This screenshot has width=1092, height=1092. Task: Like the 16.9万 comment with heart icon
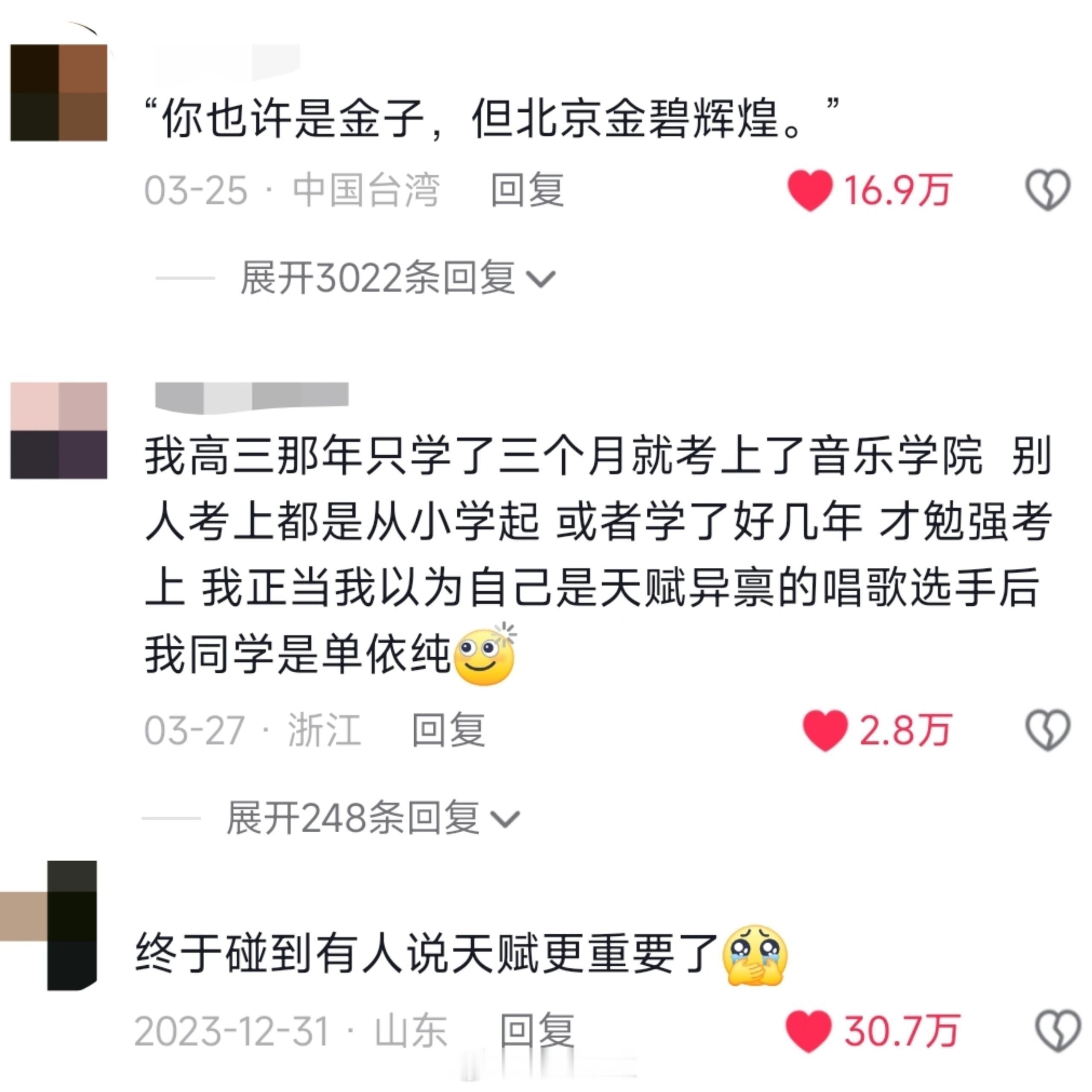point(810,191)
